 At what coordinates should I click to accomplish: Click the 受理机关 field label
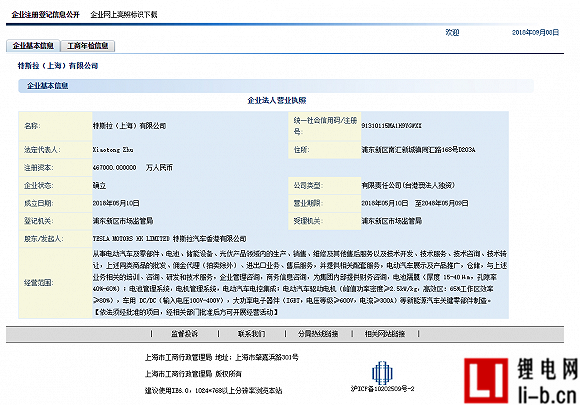tap(308, 221)
